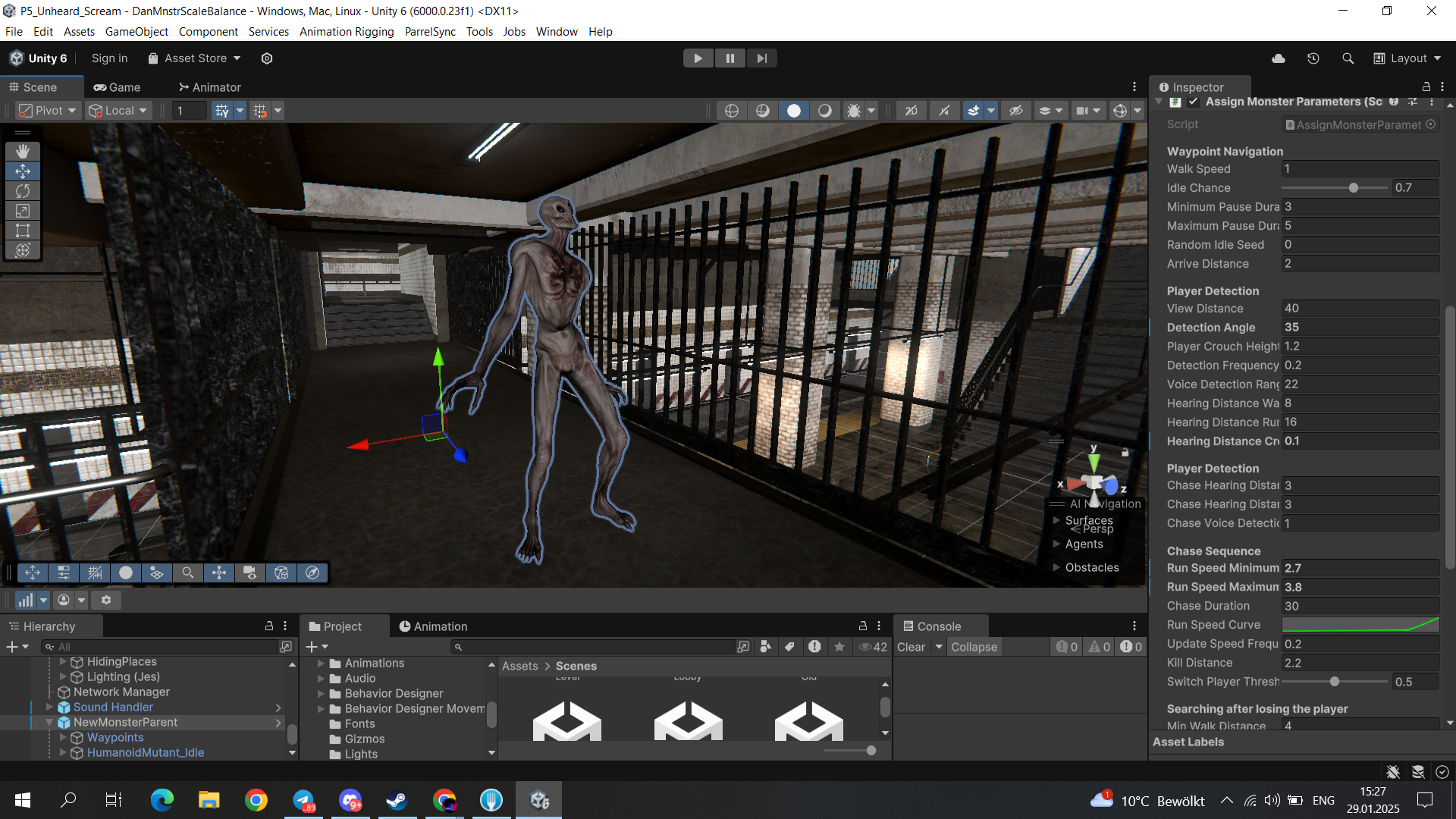Select the Hand view tool

tap(23, 151)
